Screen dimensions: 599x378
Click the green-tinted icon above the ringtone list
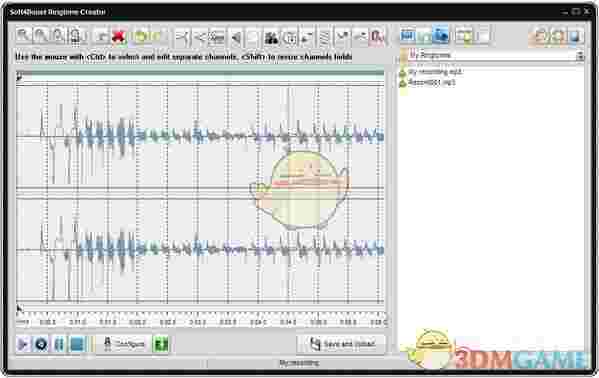(x=424, y=36)
